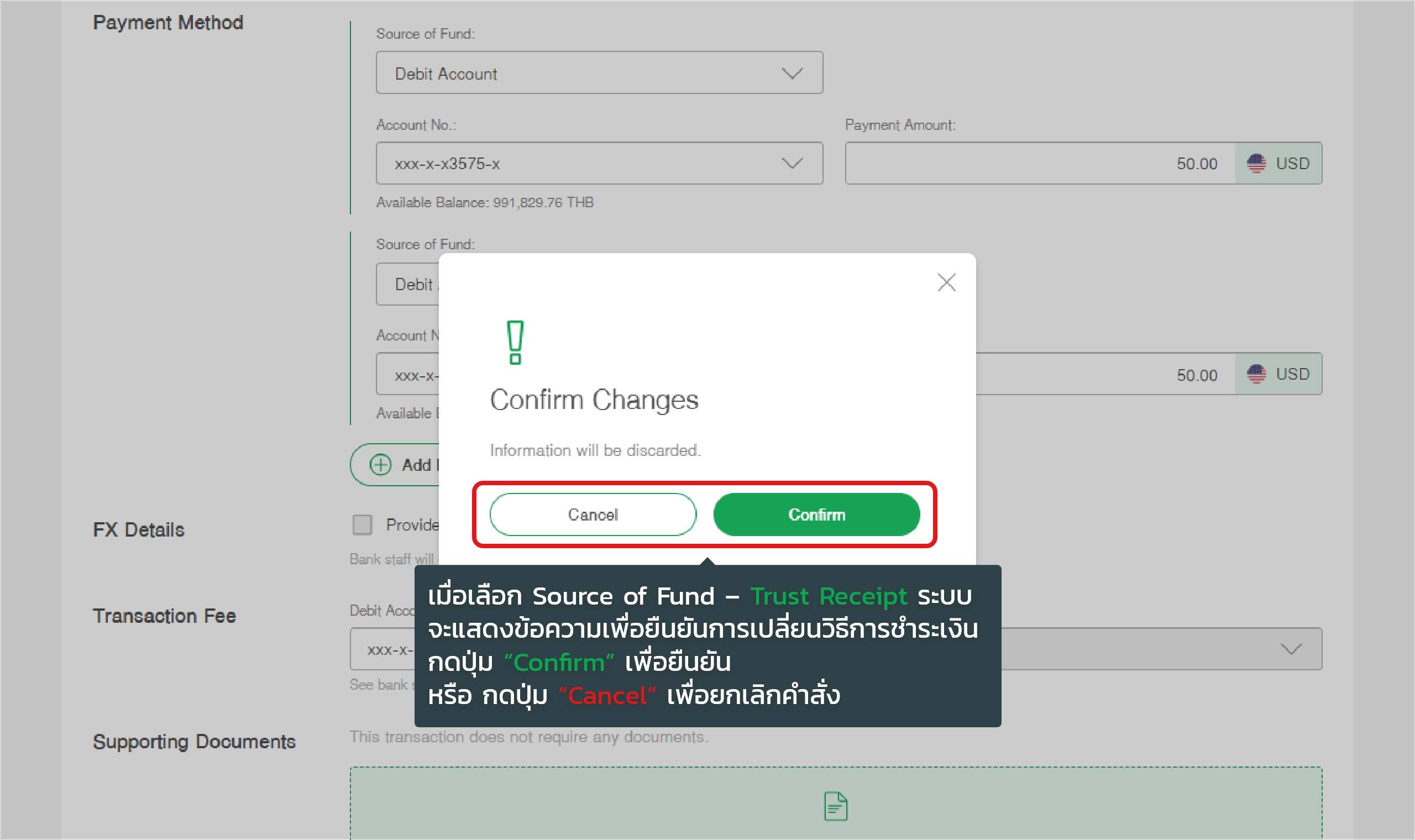
Task: Click US flag icon in second amount
Action: 1256,374
